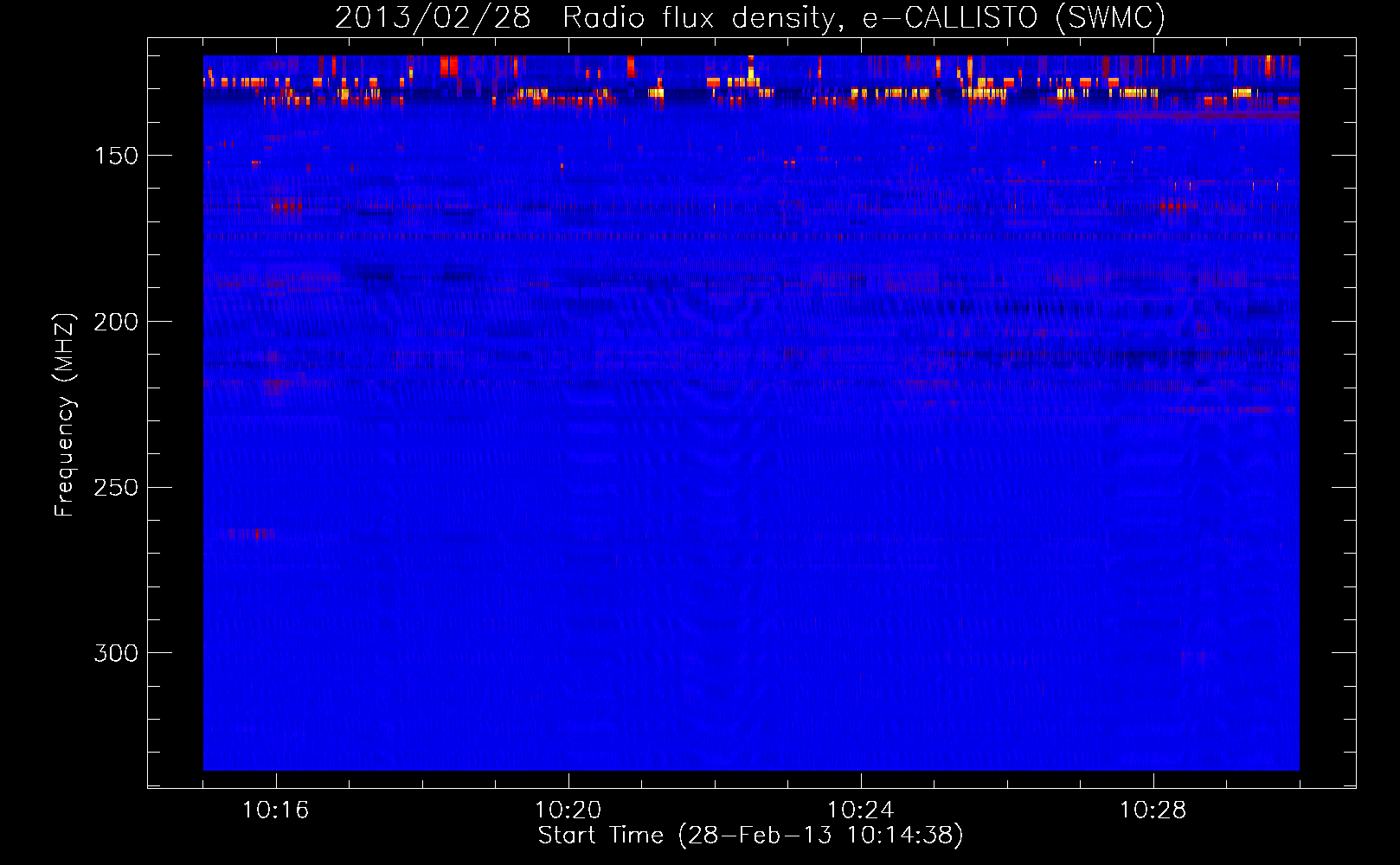The height and width of the screenshot is (865, 1400).
Task: Click the 10:24 time tick label
Action: [860, 811]
